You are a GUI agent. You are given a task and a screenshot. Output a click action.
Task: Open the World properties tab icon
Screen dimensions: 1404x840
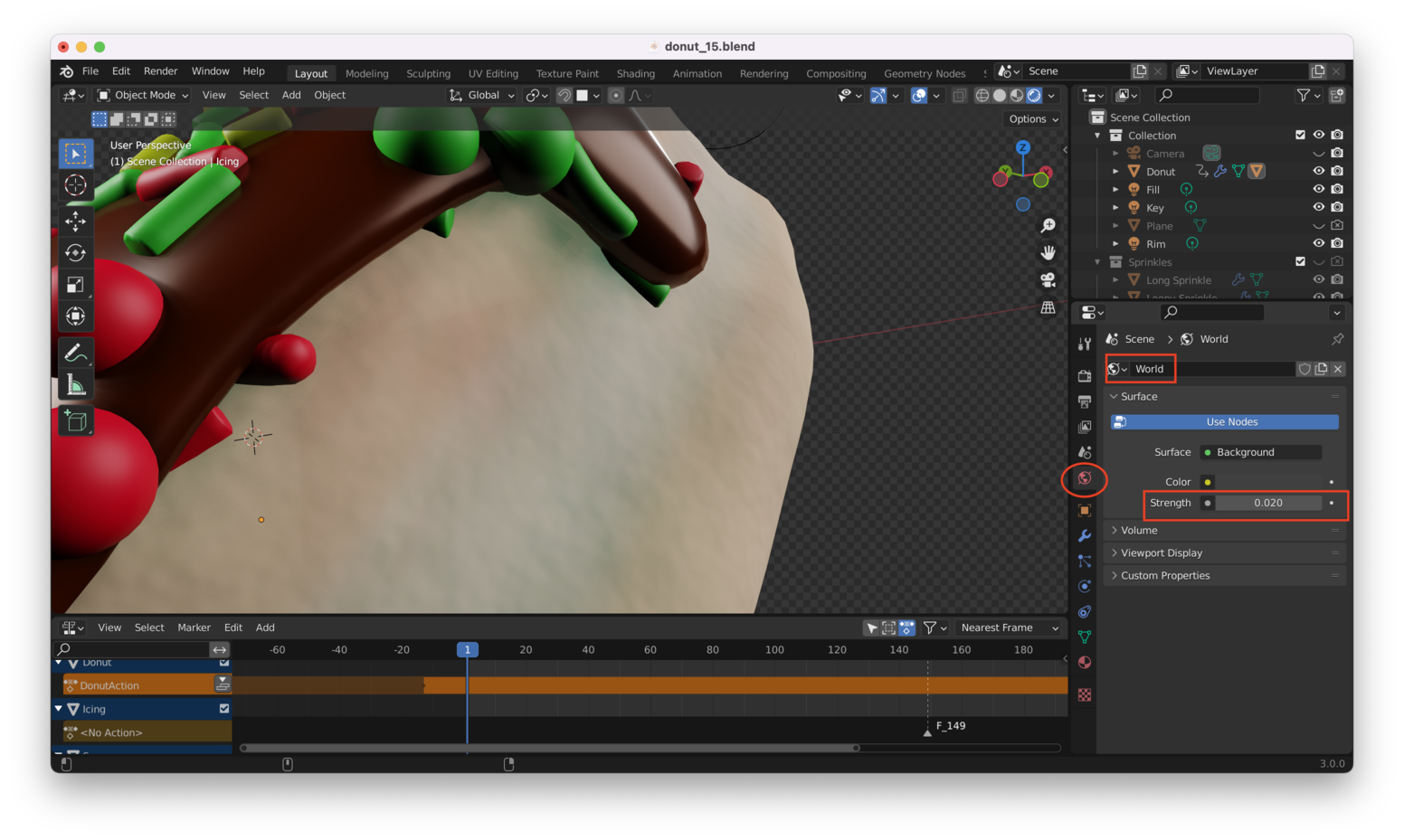tap(1085, 478)
